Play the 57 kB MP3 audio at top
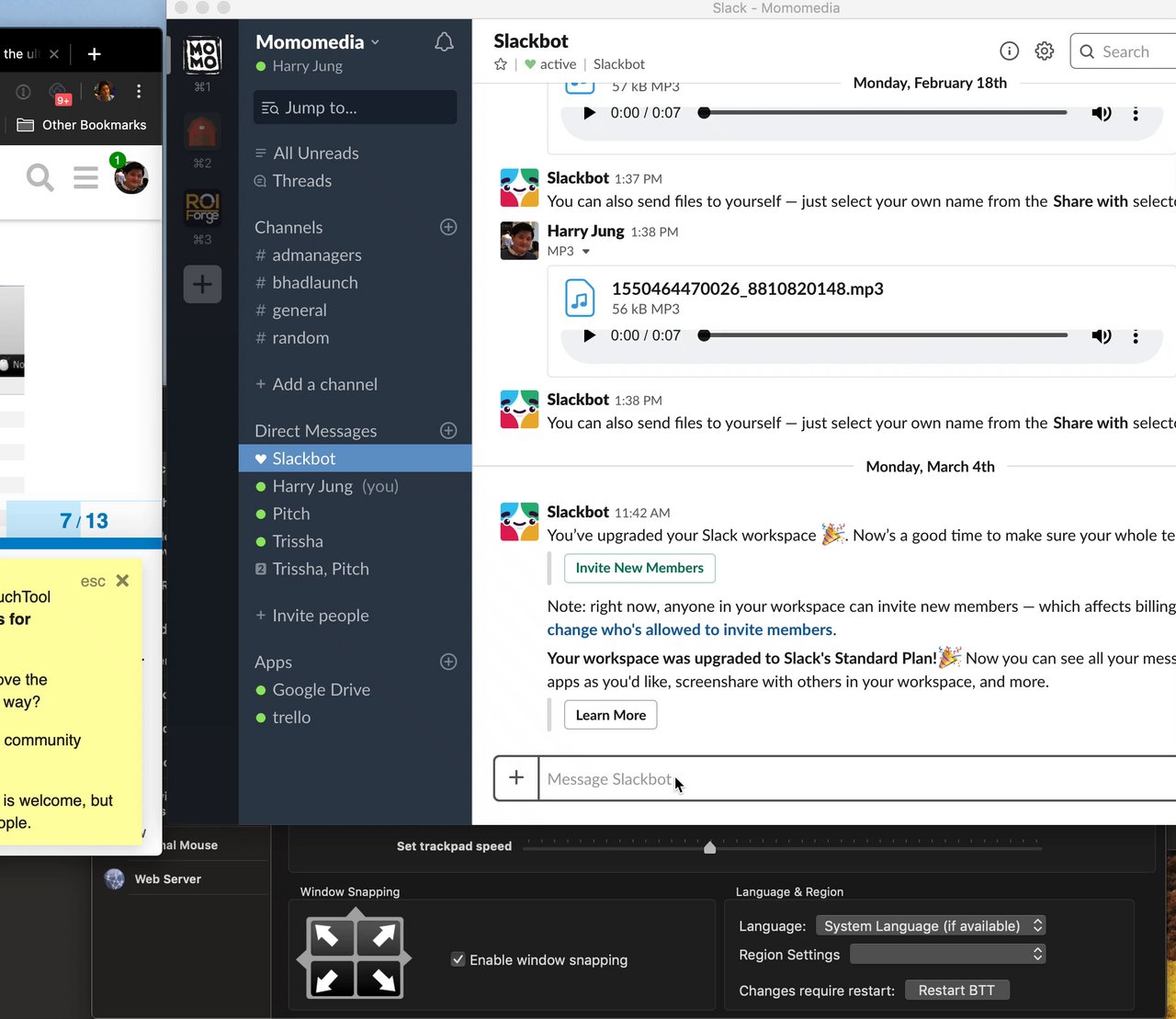 pyautogui.click(x=590, y=113)
